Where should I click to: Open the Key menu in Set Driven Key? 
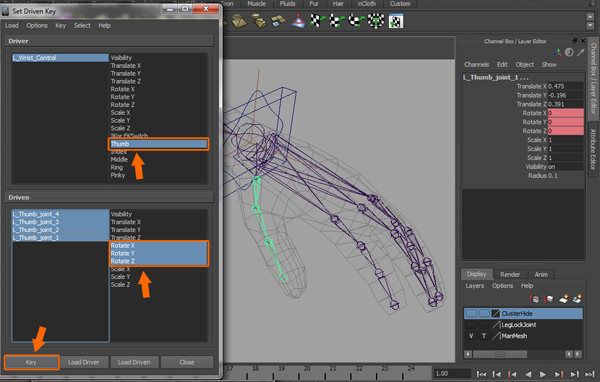click(60, 26)
